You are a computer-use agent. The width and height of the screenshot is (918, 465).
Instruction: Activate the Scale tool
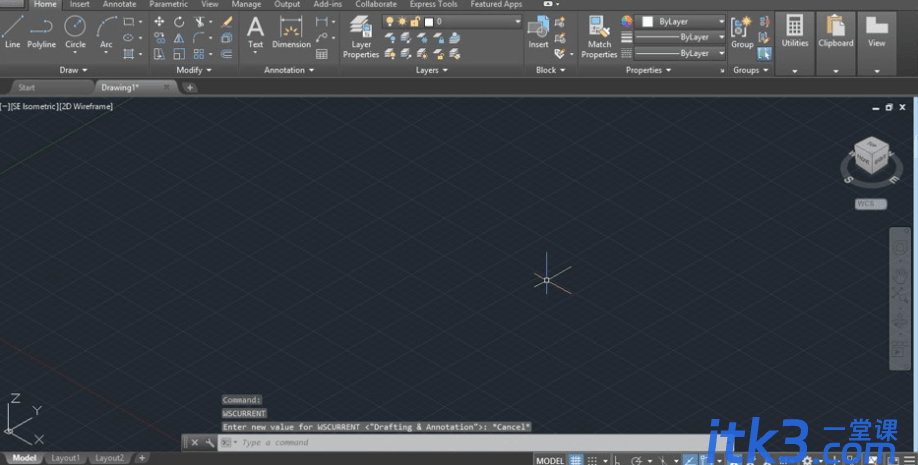179,54
